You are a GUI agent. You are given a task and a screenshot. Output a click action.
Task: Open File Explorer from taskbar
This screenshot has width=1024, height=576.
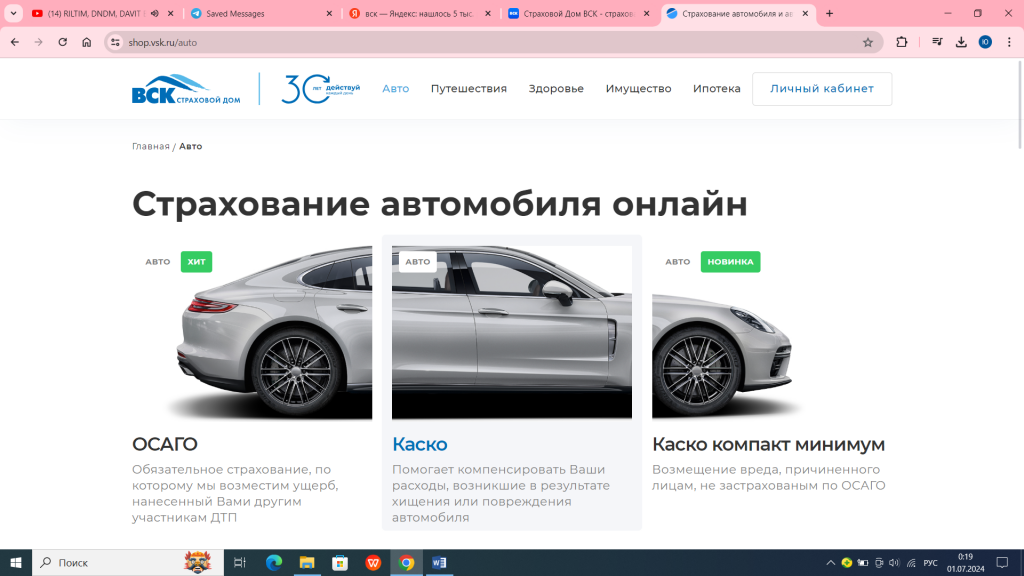tap(307, 562)
